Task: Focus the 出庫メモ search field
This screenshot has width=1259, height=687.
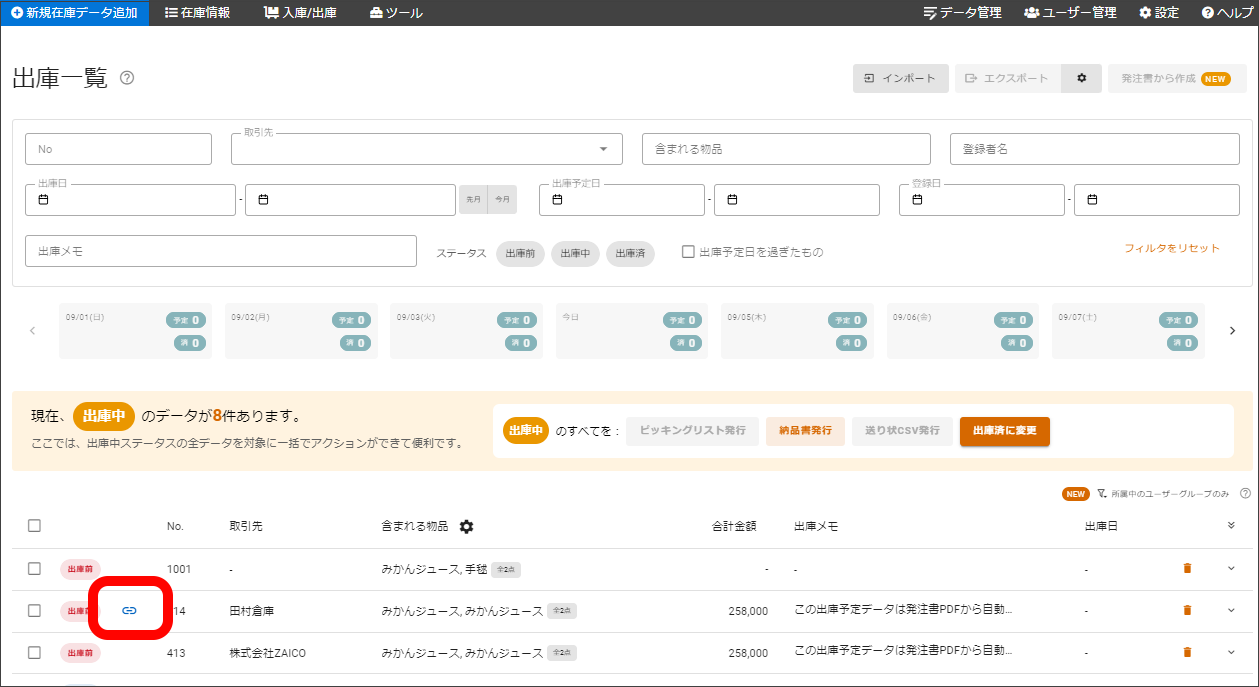Action: coord(221,252)
